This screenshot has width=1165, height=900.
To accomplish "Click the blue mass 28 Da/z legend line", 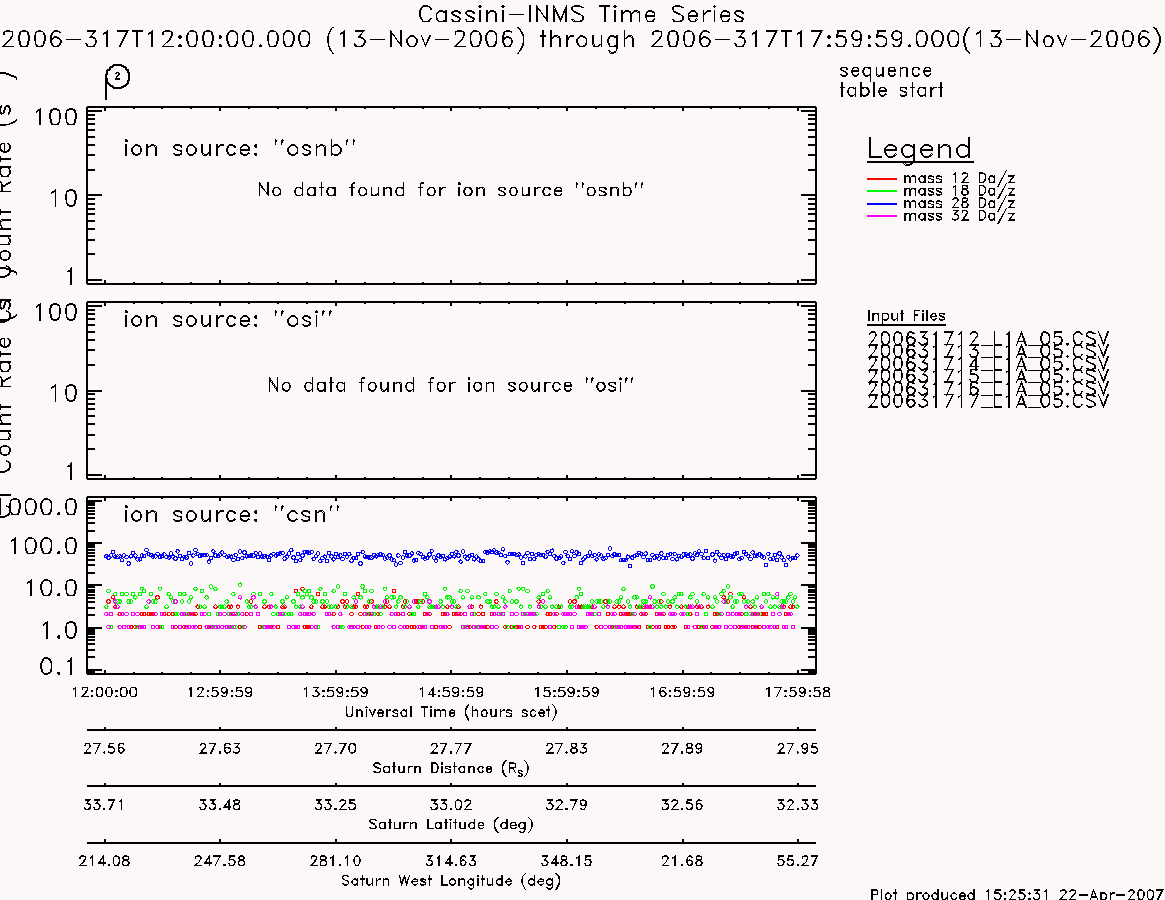I will (x=882, y=204).
